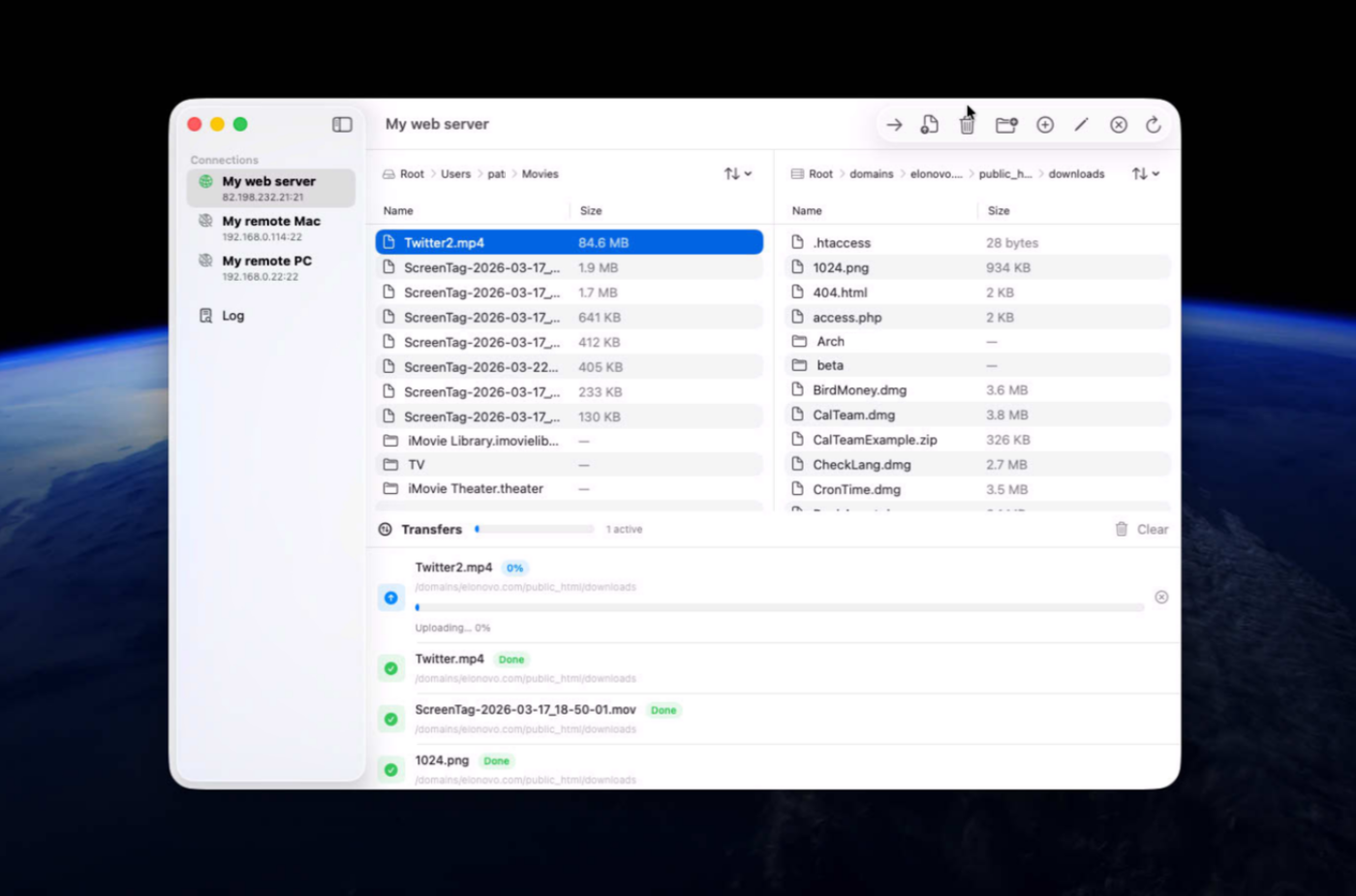Select 1024.png in the downloads file list

click(x=977, y=267)
